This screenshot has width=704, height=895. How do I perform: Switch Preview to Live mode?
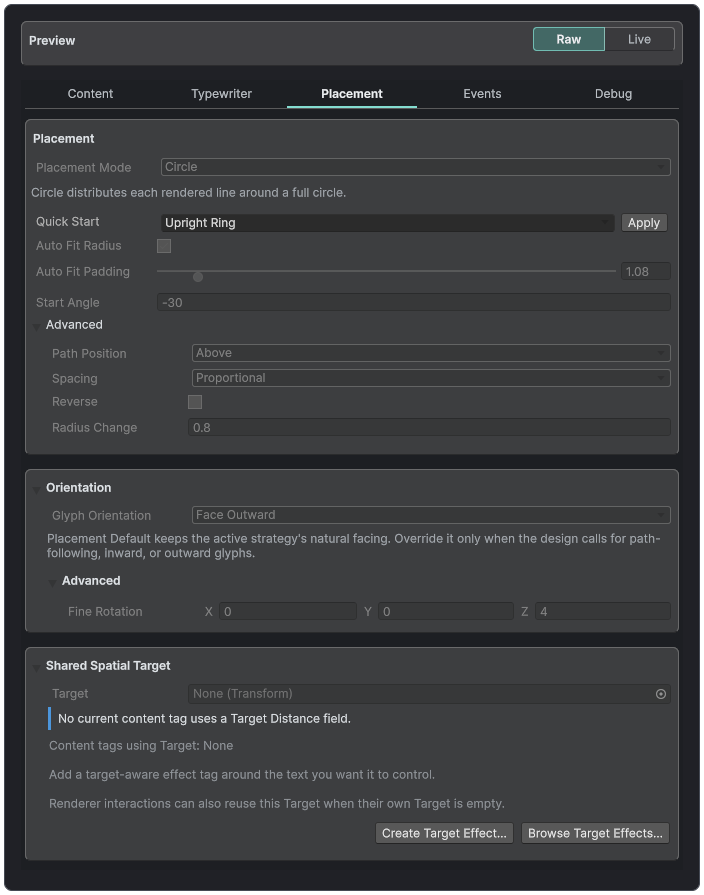tap(639, 39)
